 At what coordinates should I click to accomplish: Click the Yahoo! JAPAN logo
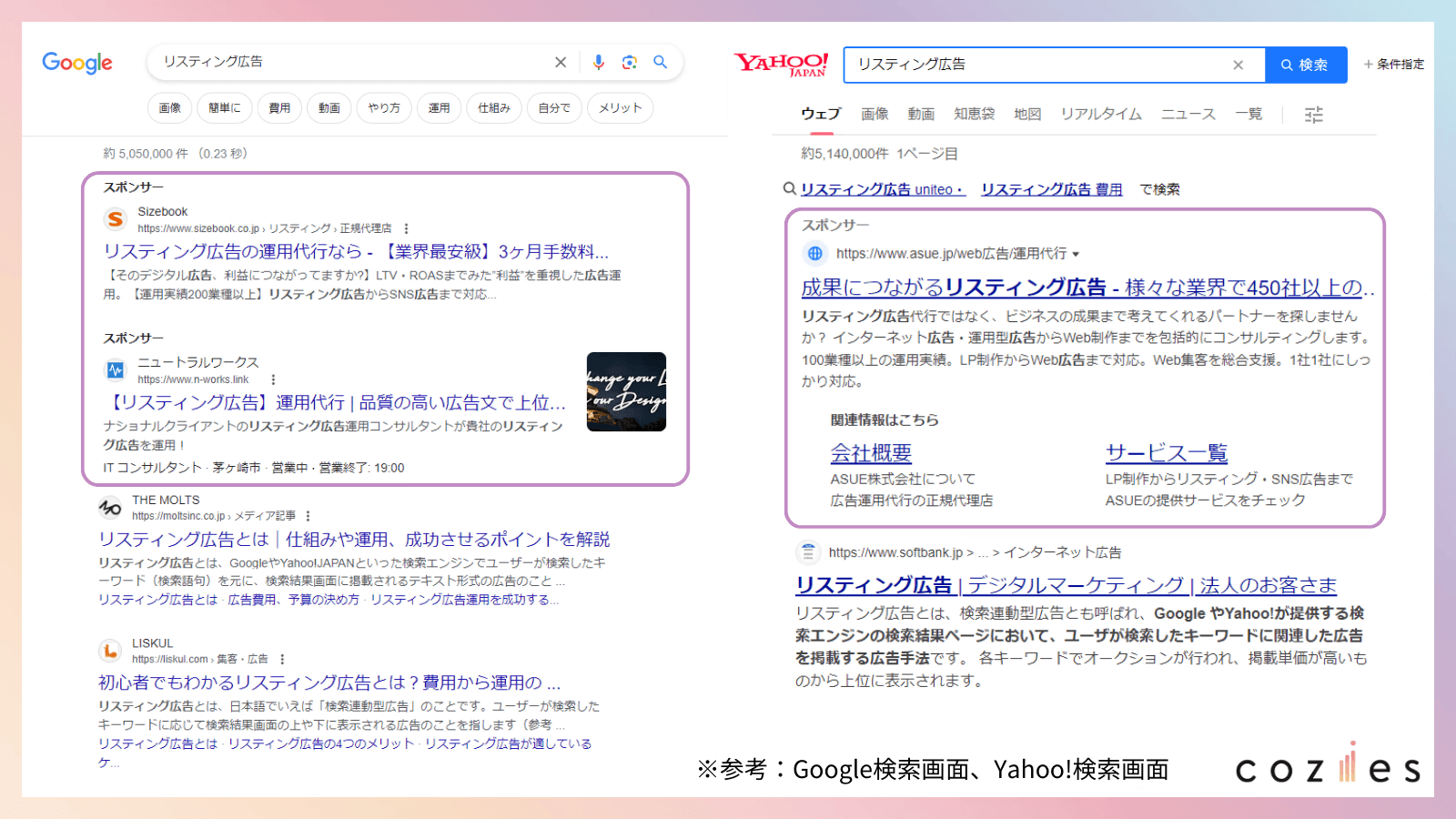point(782,65)
